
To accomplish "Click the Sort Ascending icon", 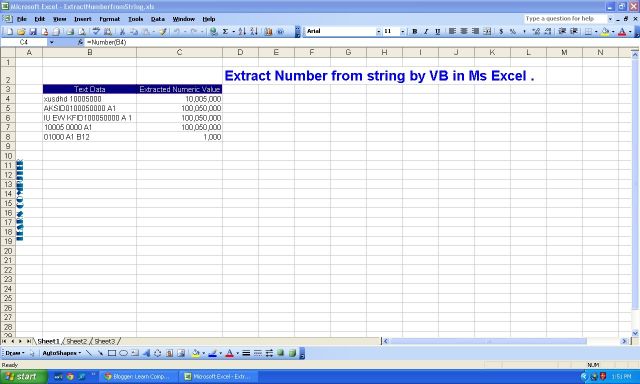I will pos(242,31).
